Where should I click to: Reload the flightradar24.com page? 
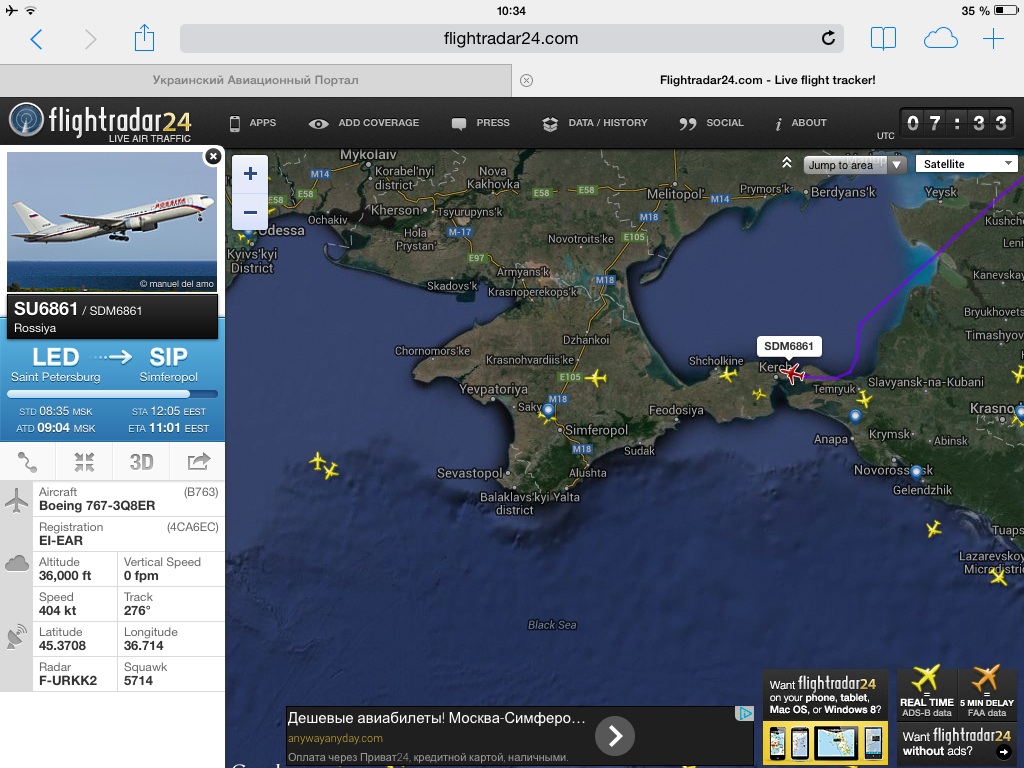click(828, 39)
